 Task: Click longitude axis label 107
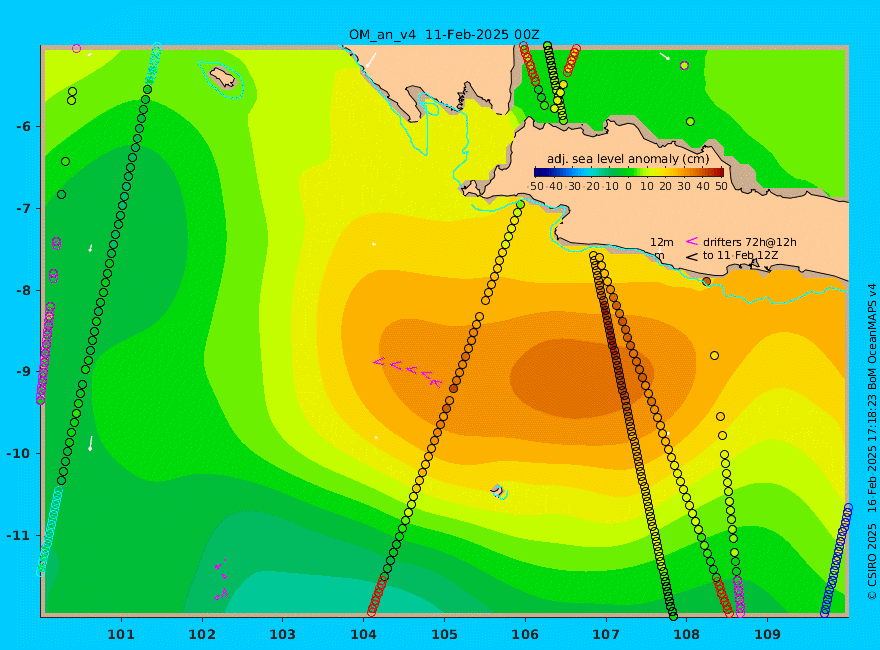pos(606,634)
